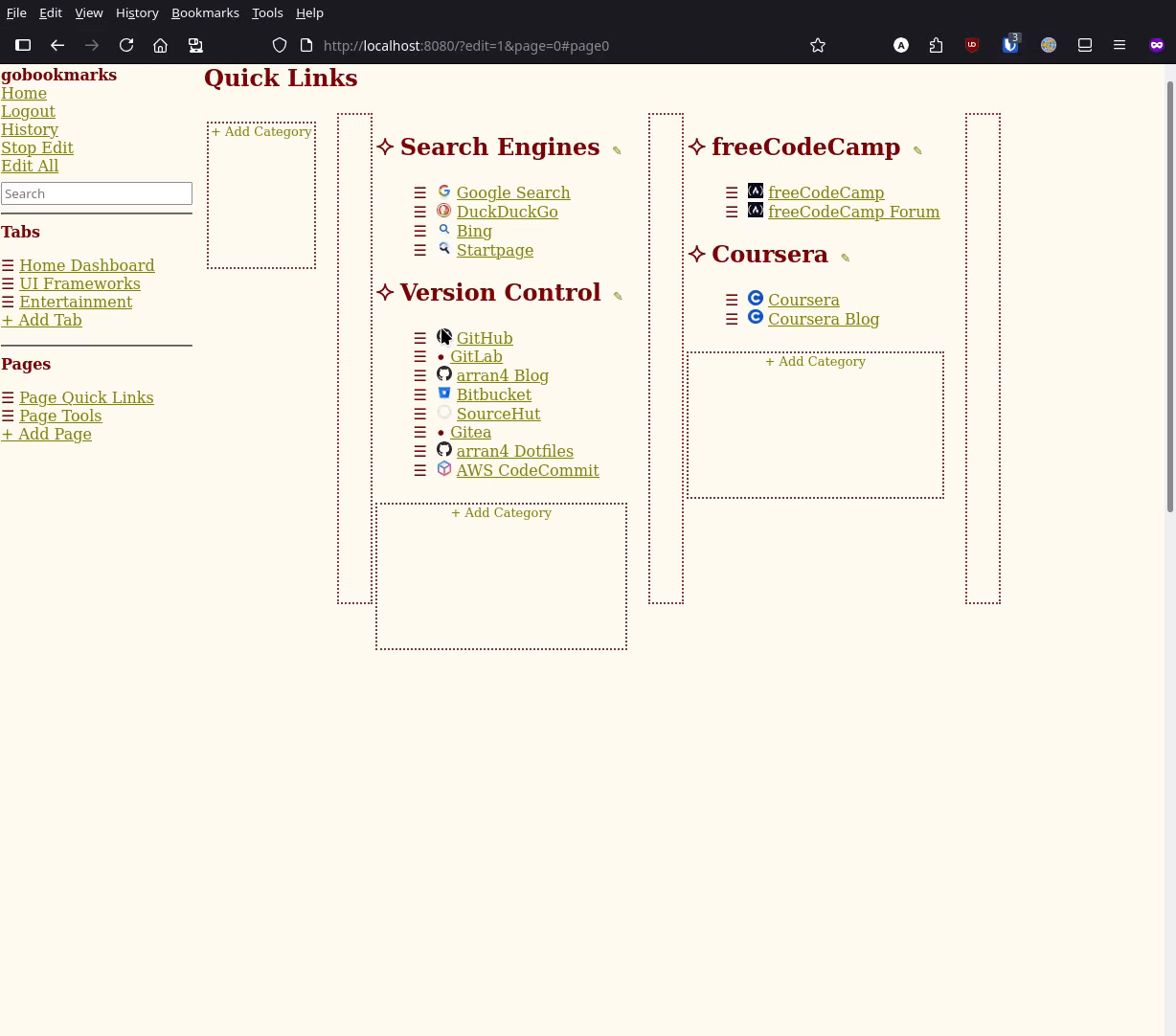
Task: Click the drag handle for Bitbucket row
Action: 420,394
